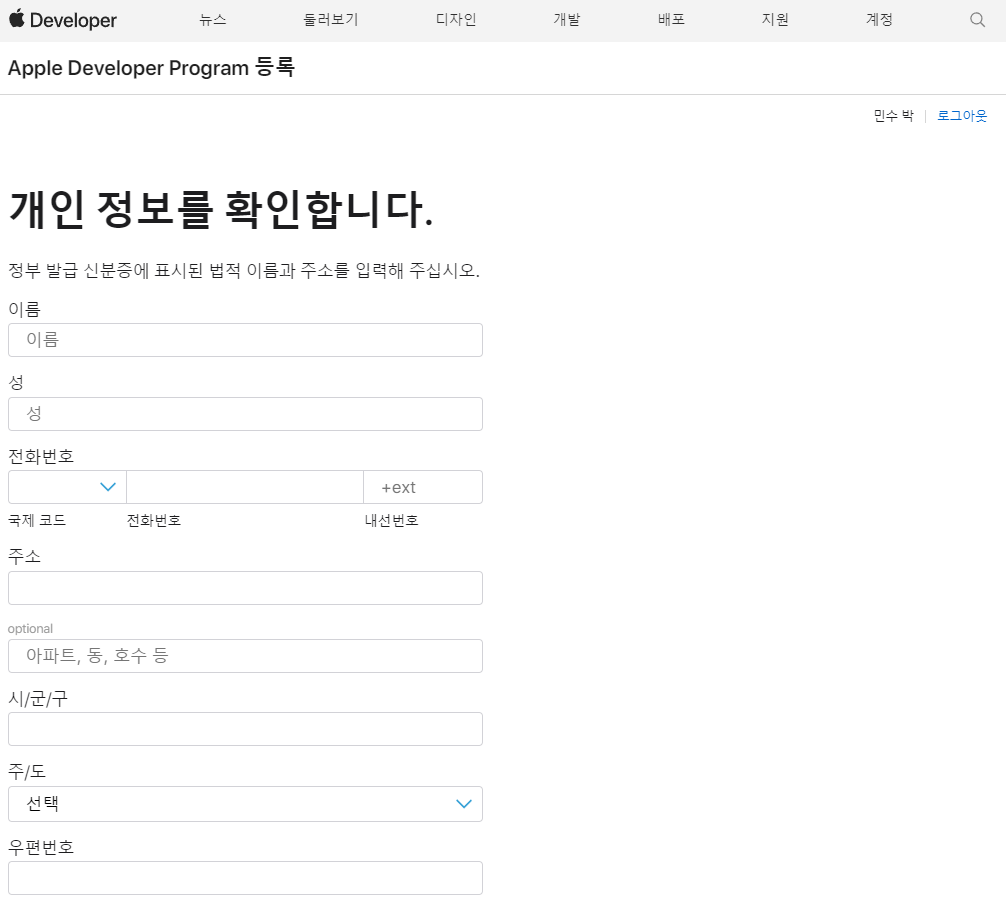Click the 우편번호 input field

(245, 878)
